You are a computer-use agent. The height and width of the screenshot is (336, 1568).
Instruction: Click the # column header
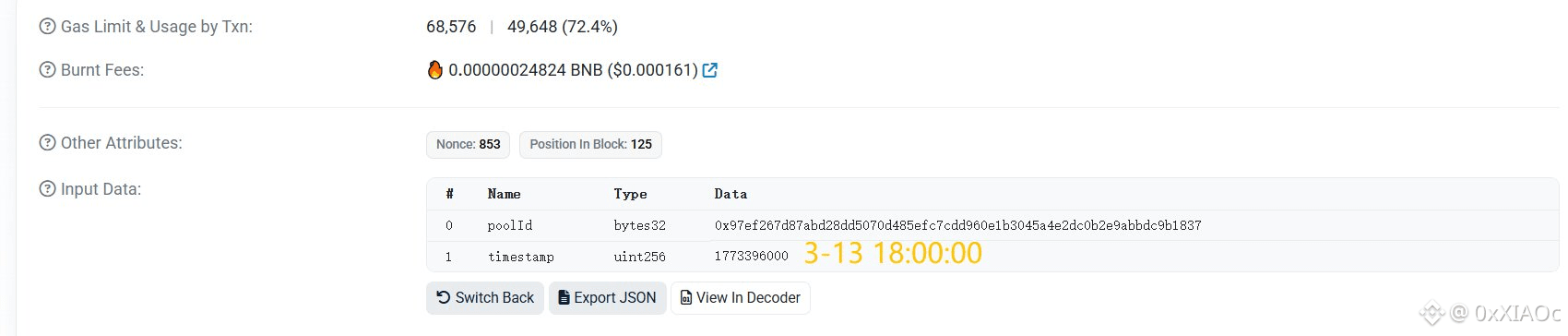pyautogui.click(x=449, y=194)
